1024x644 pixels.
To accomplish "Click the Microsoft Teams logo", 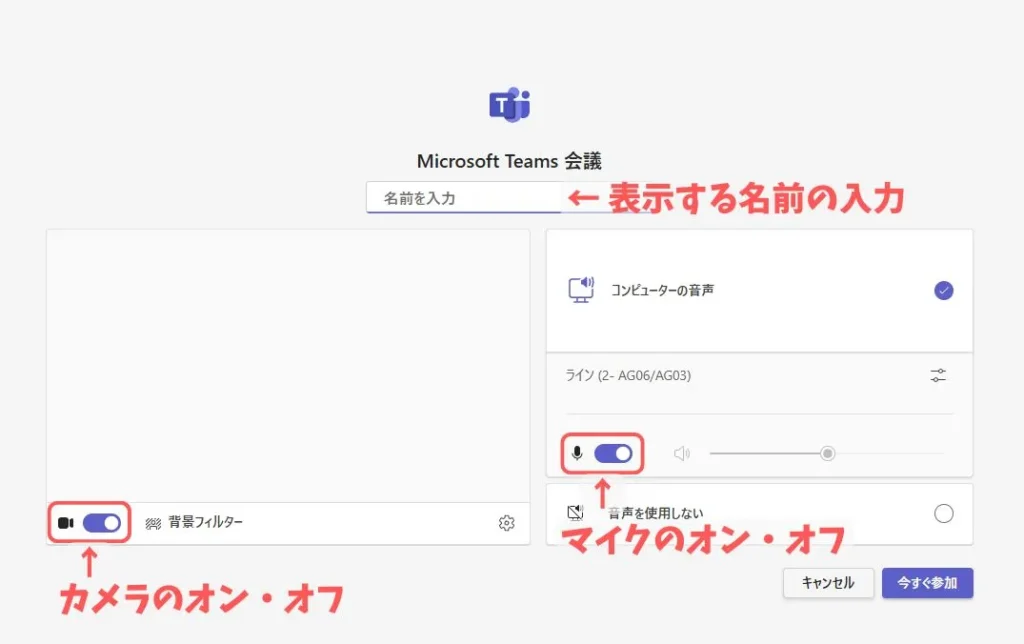I will click(x=509, y=105).
